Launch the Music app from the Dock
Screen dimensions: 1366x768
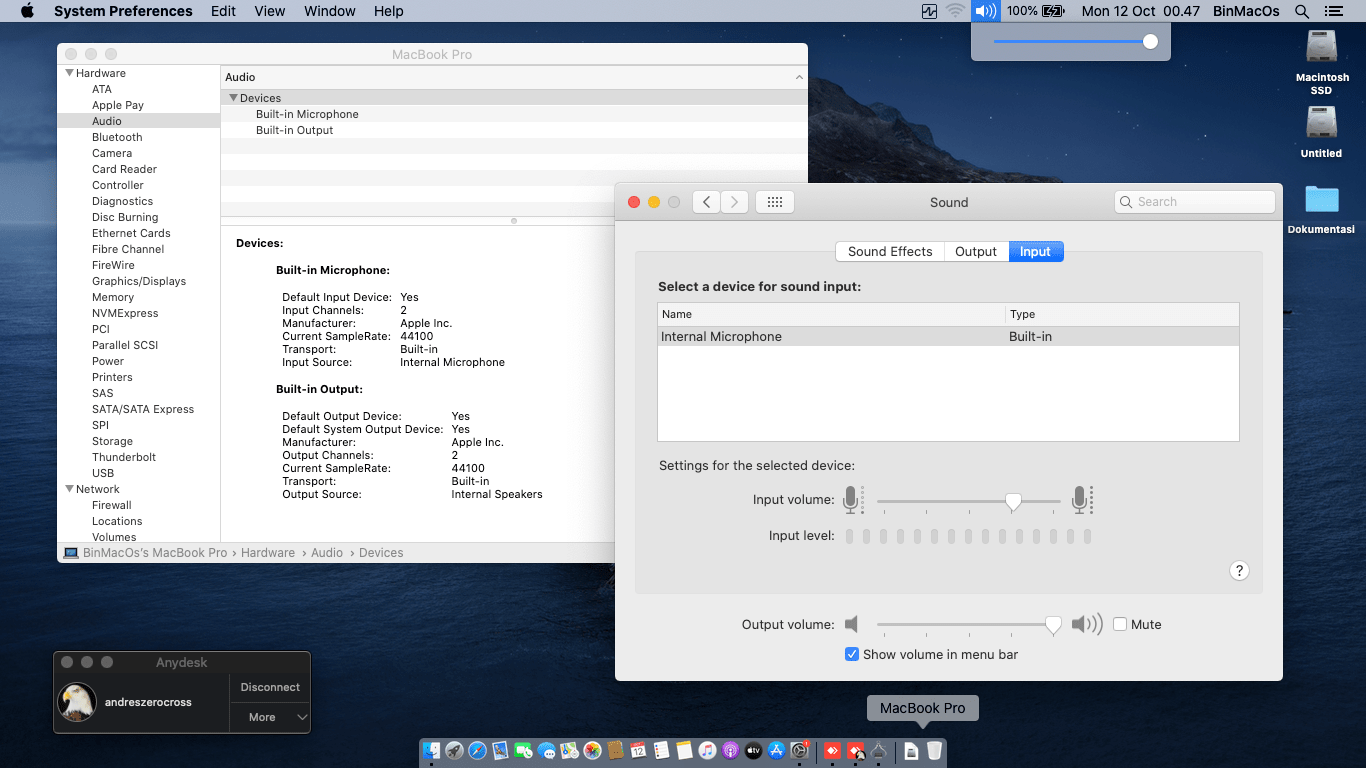[707, 750]
